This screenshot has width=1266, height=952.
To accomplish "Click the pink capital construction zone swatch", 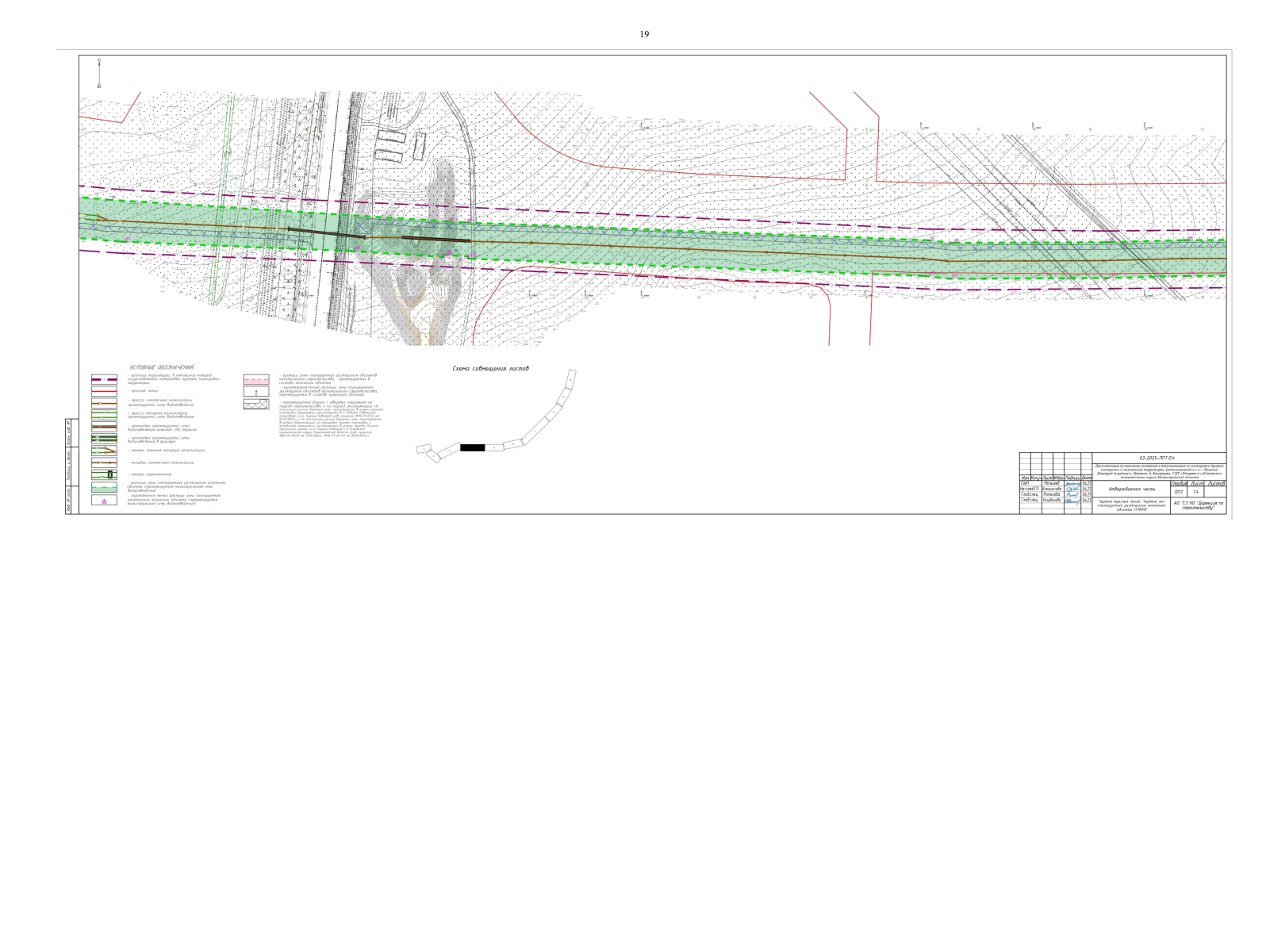I will point(256,379).
